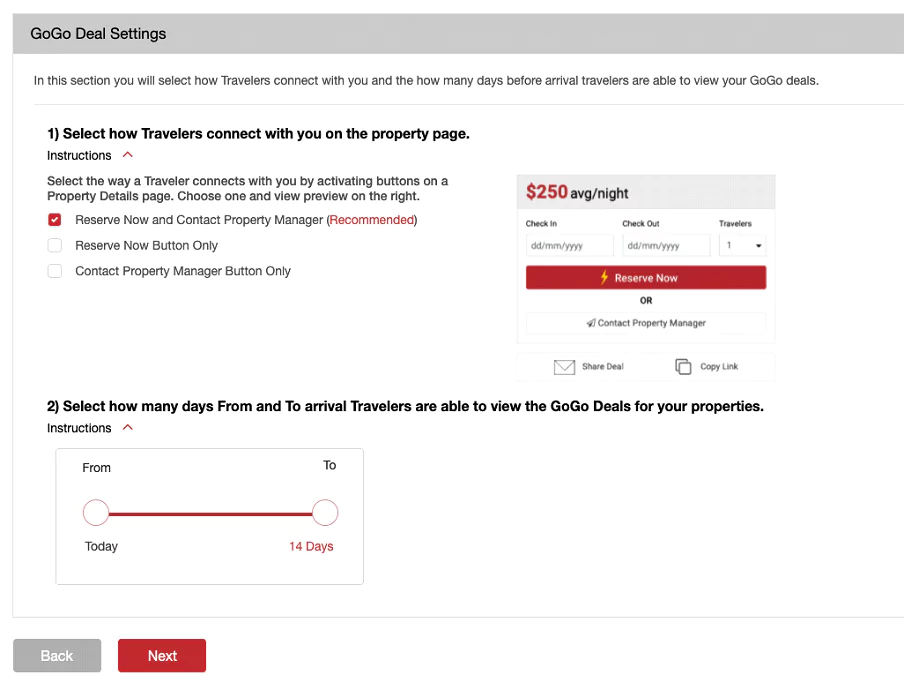The height and width of the screenshot is (690, 904).
Task: Check Contact Property Manager Button Only
Action: click(x=55, y=271)
